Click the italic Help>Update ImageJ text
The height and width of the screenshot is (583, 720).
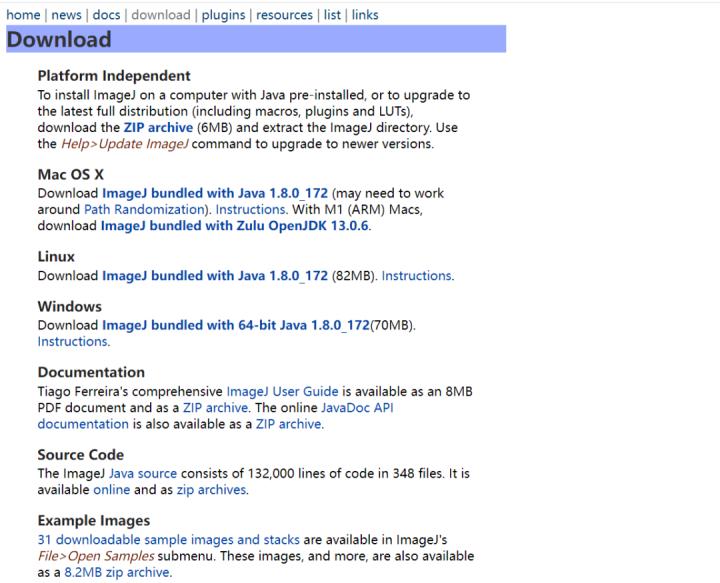[x=124, y=144]
